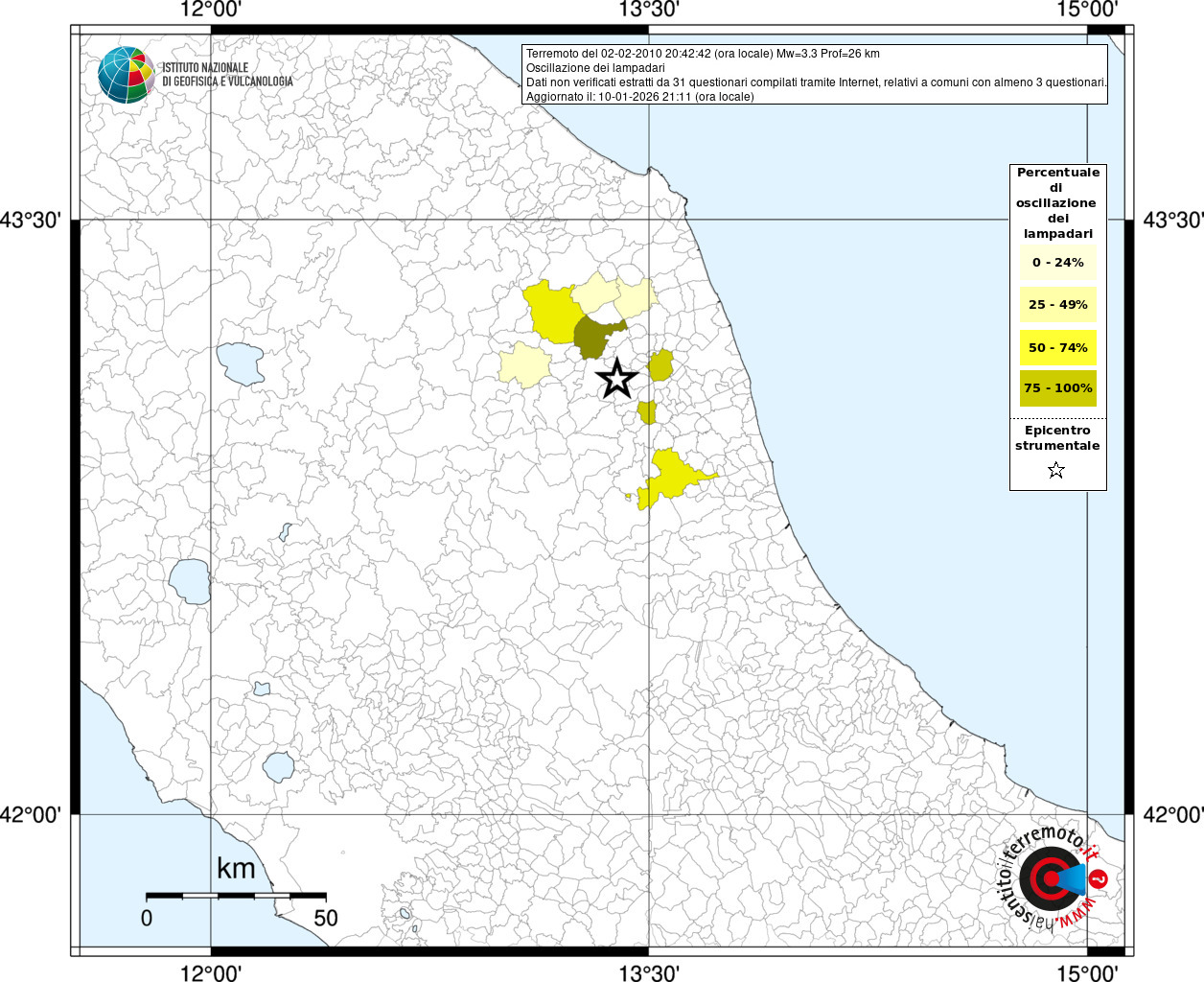Image resolution: width=1204 pixels, height=982 pixels.
Task: Click the olive municipality just east of the epicenter star
Action: [660, 365]
